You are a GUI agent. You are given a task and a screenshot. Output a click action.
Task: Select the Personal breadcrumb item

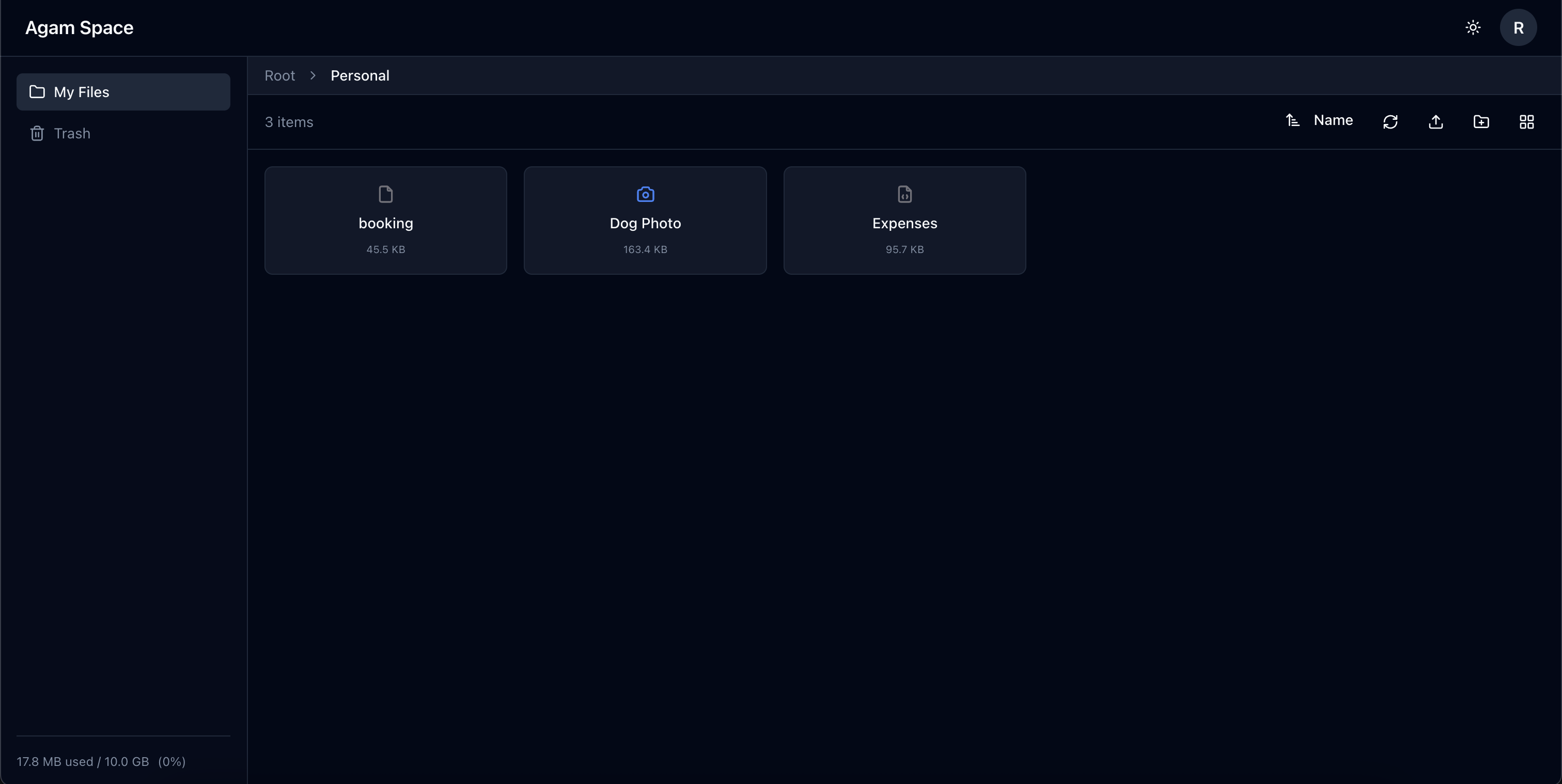[360, 75]
